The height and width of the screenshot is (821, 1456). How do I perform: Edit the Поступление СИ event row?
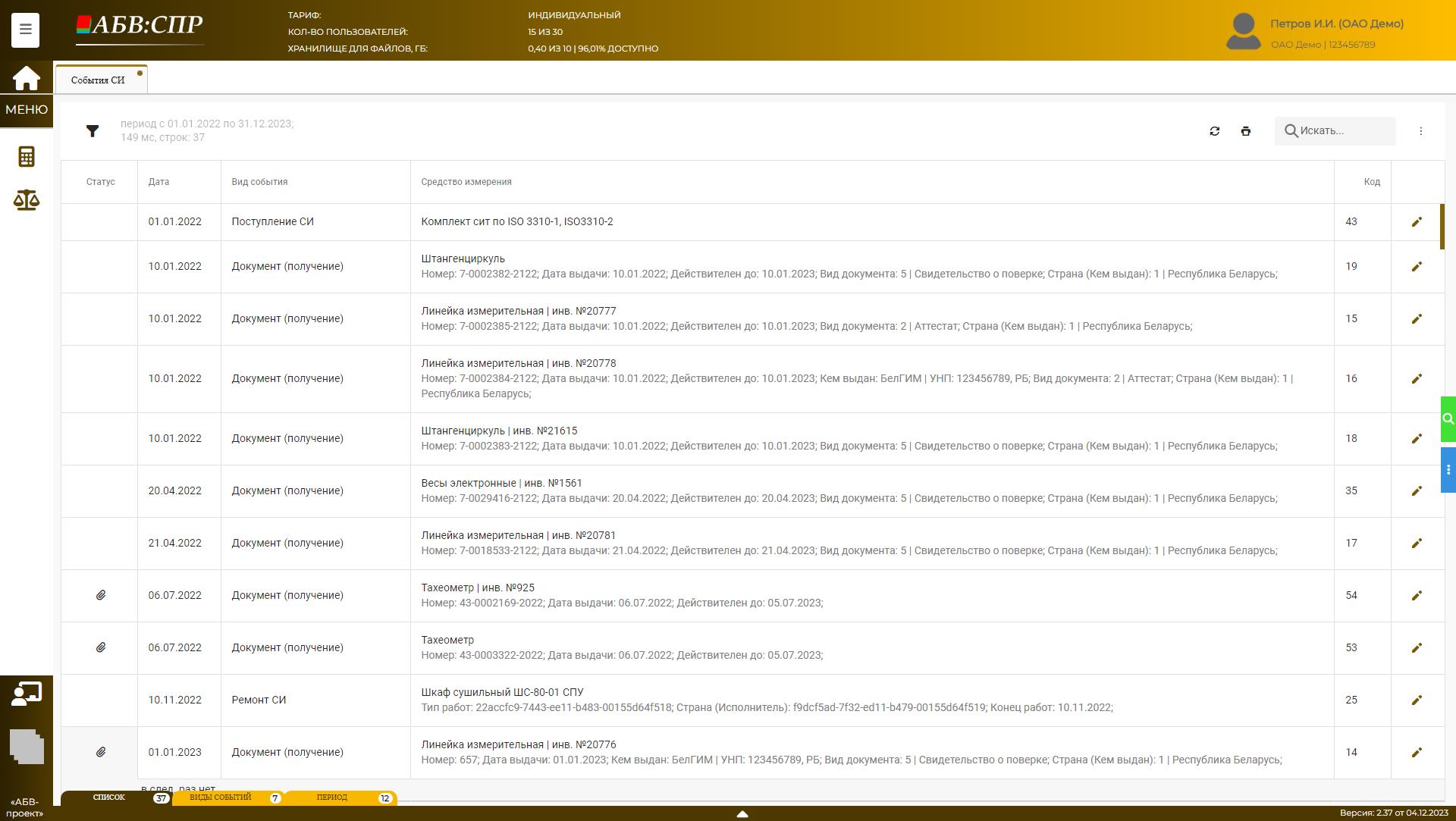[x=1416, y=222]
